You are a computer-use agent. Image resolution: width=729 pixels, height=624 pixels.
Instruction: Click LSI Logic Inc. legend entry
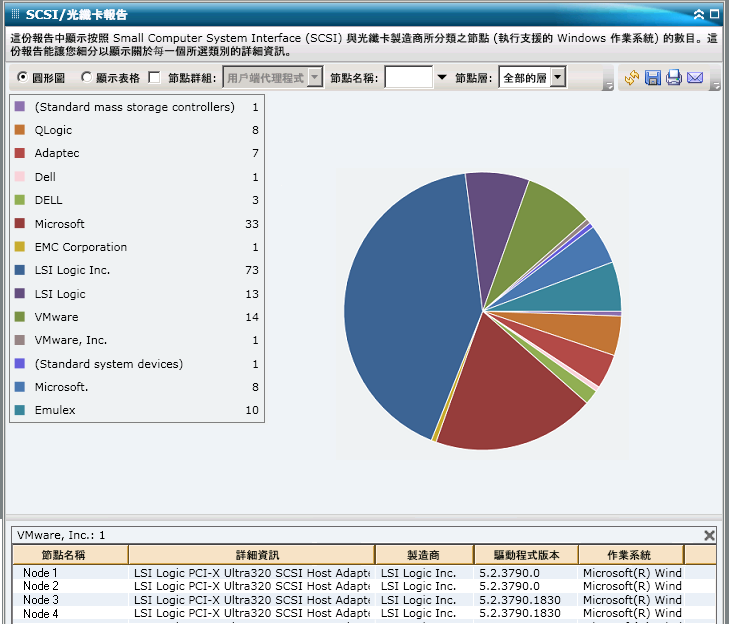pos(72,270)
